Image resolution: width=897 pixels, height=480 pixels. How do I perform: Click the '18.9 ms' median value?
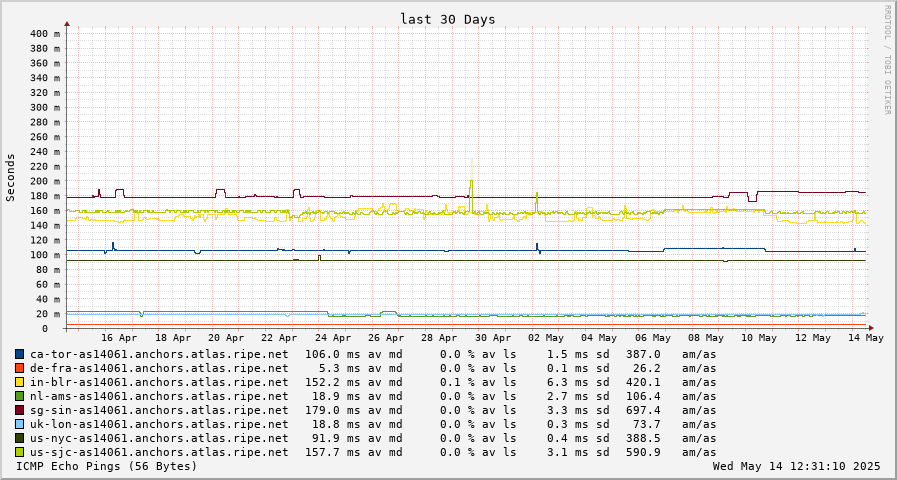click(x=336, y=396)
